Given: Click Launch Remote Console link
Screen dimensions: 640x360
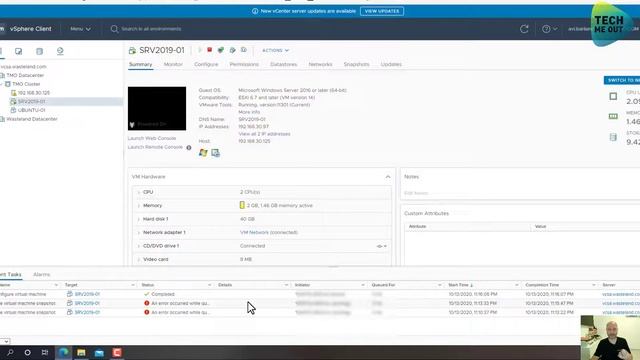Looking at the screenshot, I should pyautogui.click(x=155, y=147).
